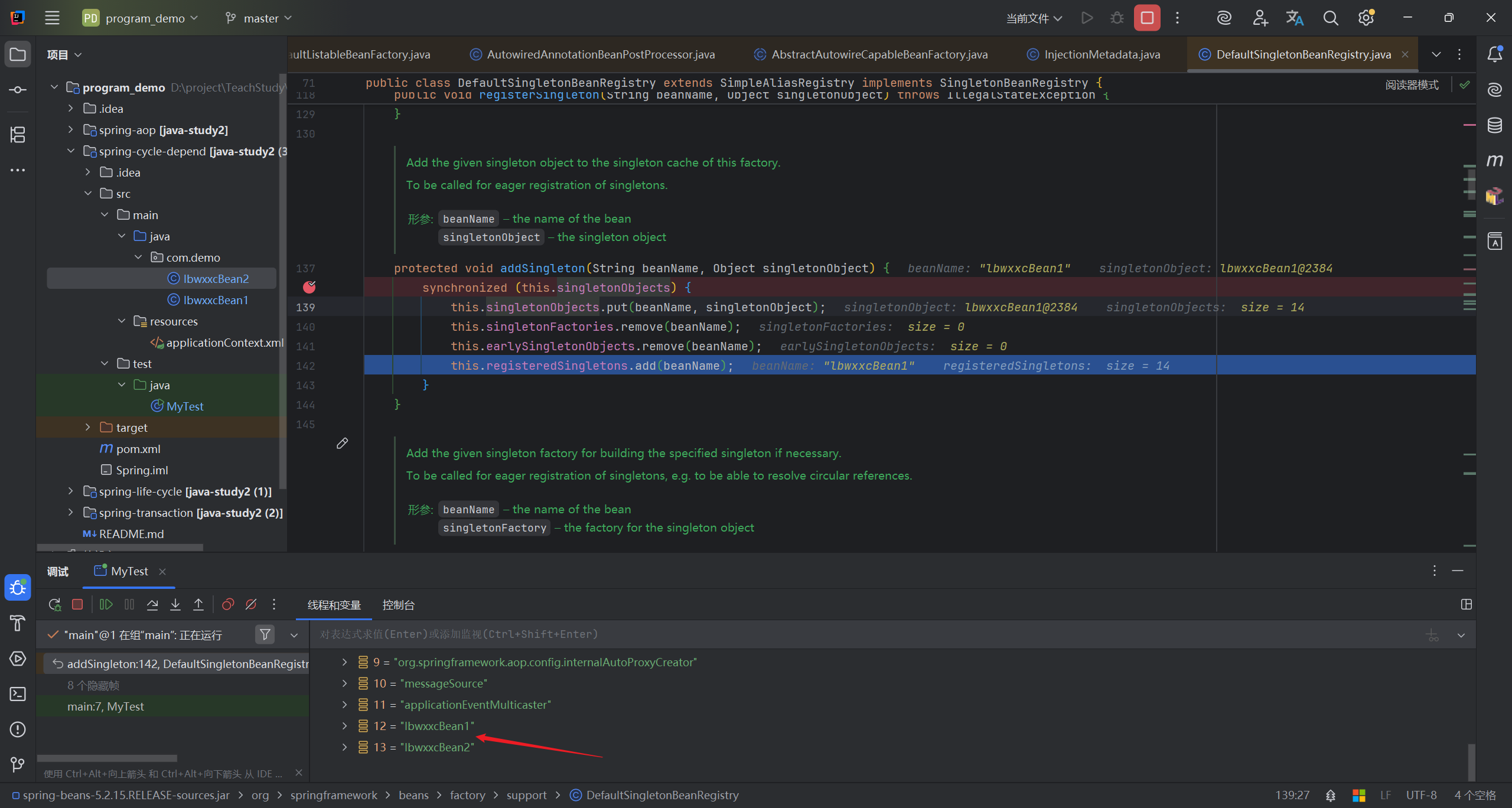Click the 阅读器模式 reader mode button
This screenshot has height=808, width=1512.
coord(1412,85)
